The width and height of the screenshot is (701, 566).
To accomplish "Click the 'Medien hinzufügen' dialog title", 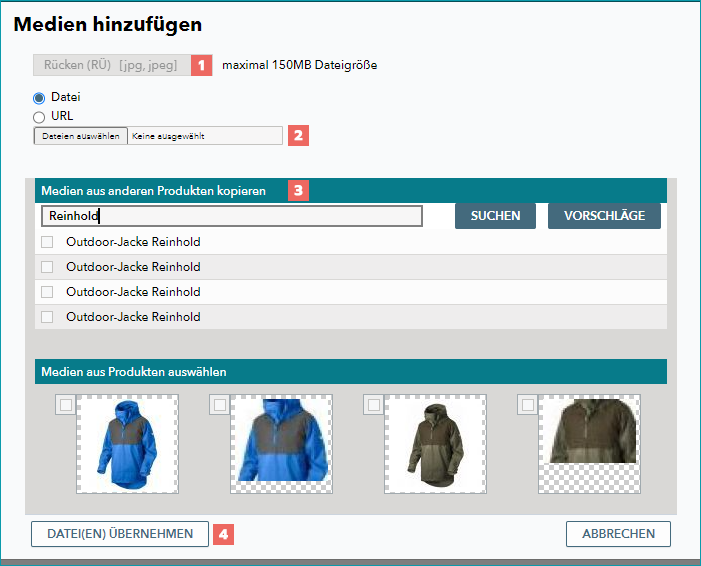I will [108, 24].
